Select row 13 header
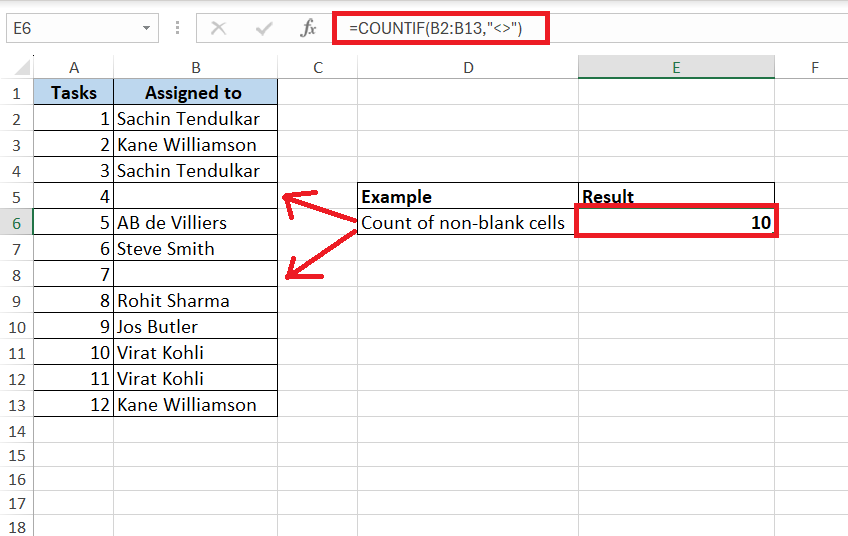 [17, 405]
